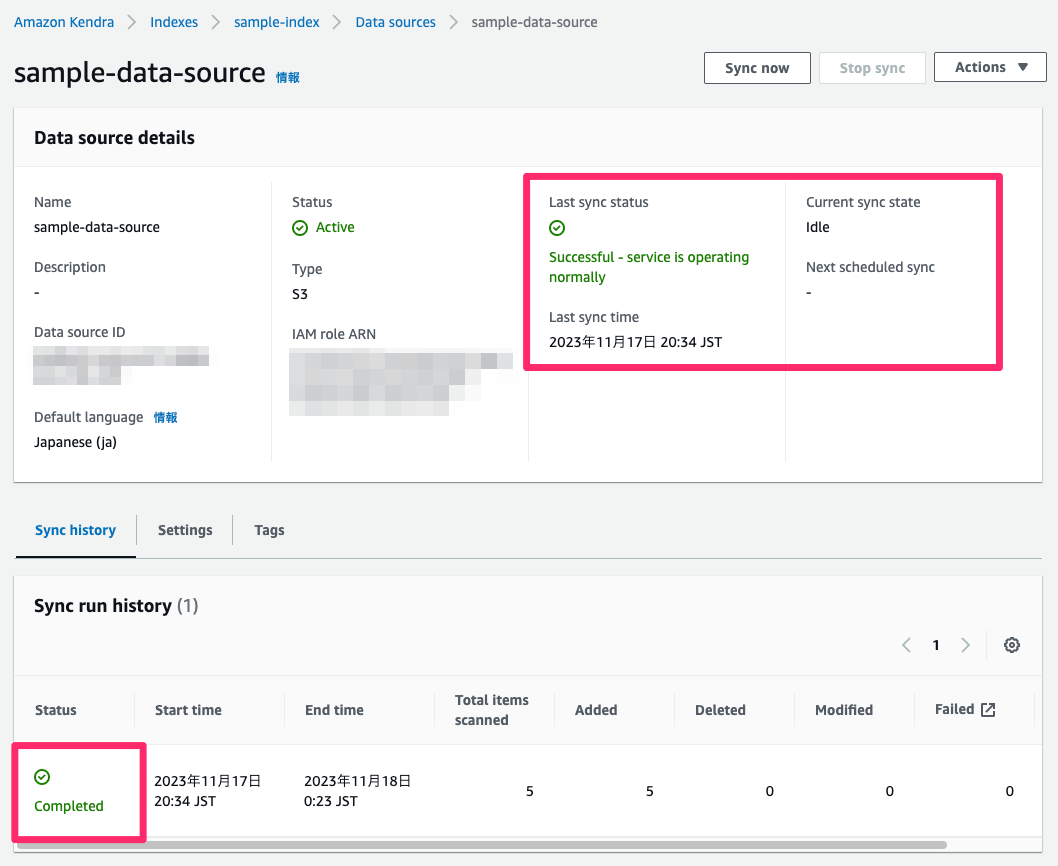This screenshot has width=1058, height=866.
Task: Click the Active status text
Action: (x=335, y=227)
